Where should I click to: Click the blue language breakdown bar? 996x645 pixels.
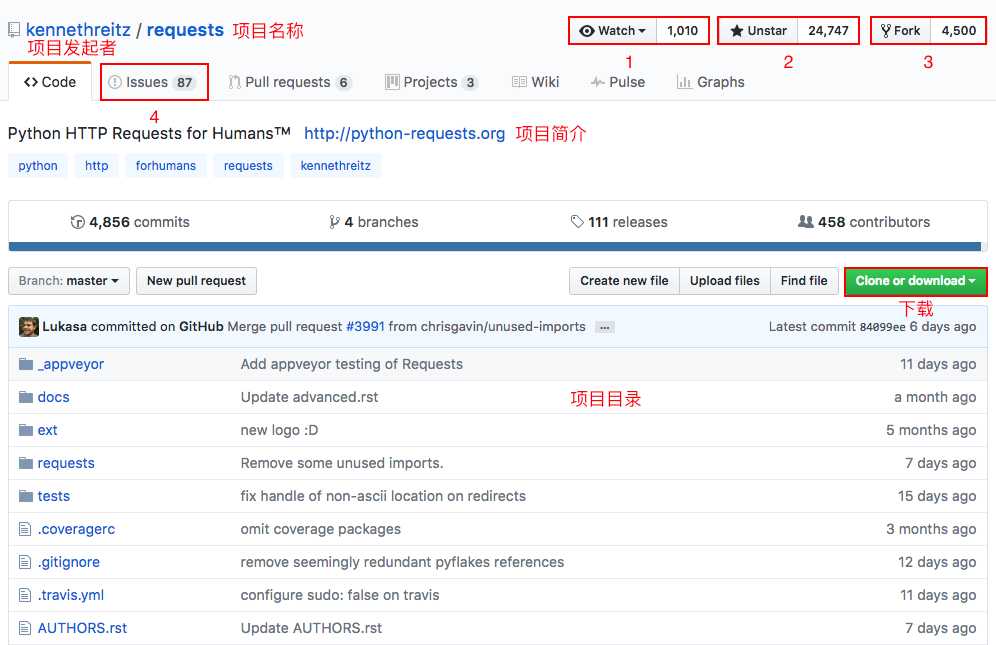pos(495,247)
